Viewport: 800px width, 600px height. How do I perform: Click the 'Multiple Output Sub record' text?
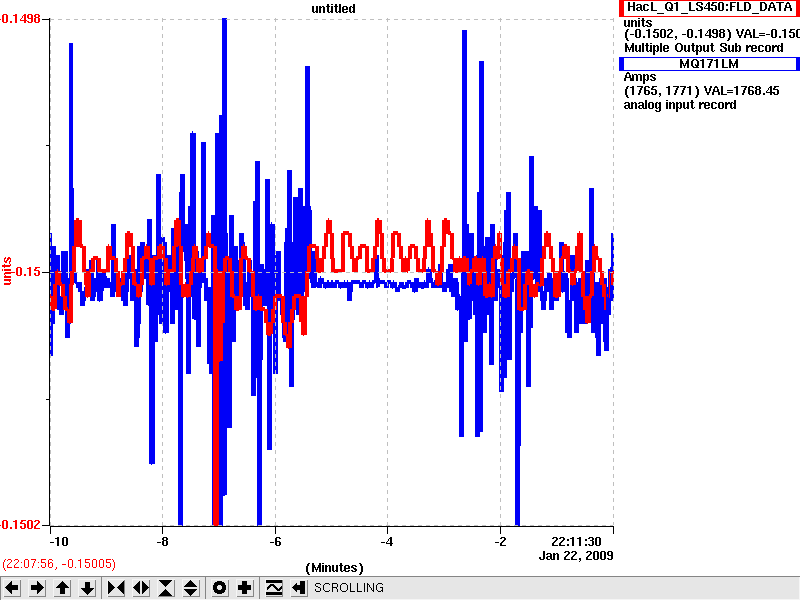point(704,48)
